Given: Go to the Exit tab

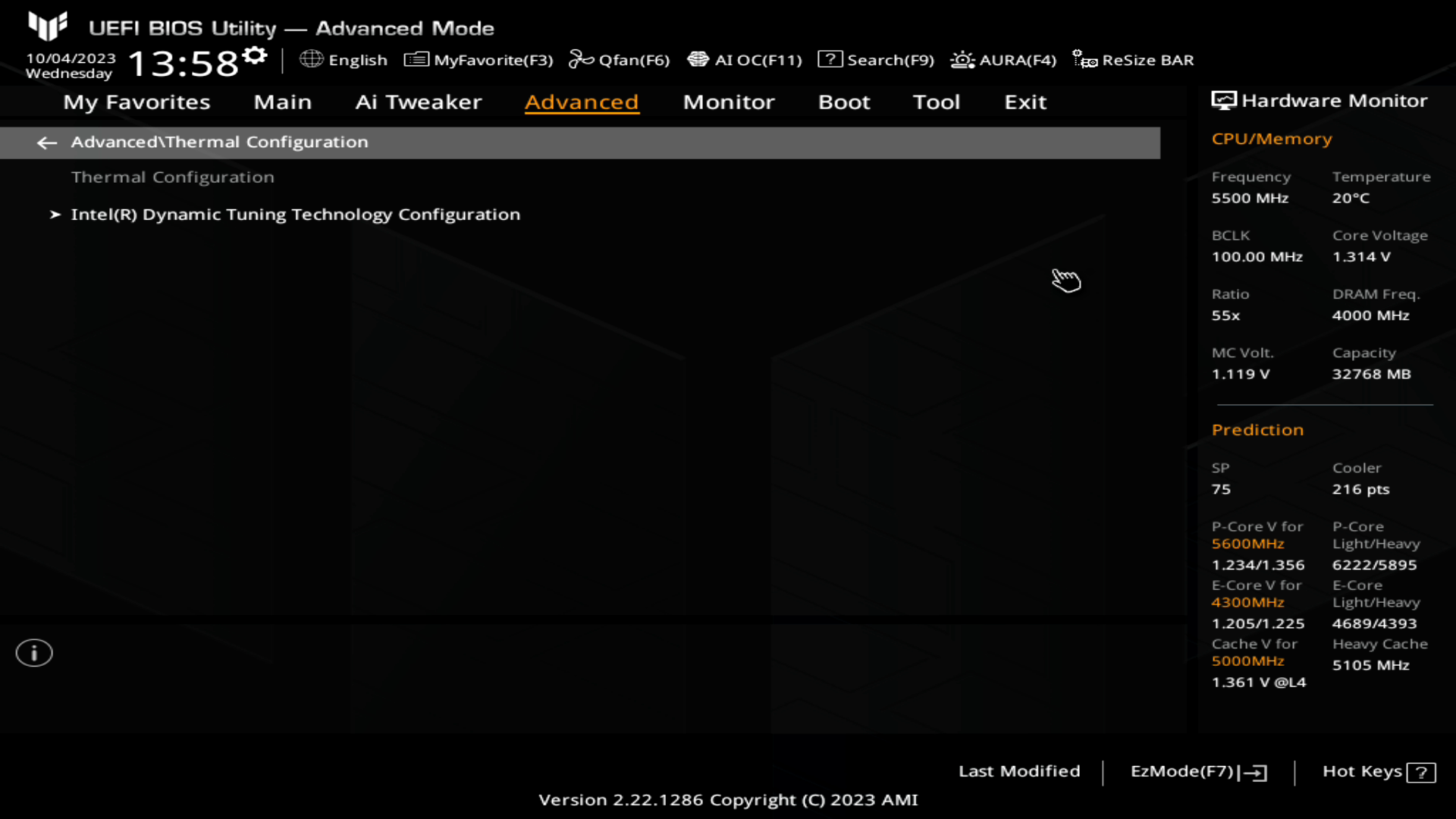Looking at the screenshot, I should click(x=1025, y=102).
